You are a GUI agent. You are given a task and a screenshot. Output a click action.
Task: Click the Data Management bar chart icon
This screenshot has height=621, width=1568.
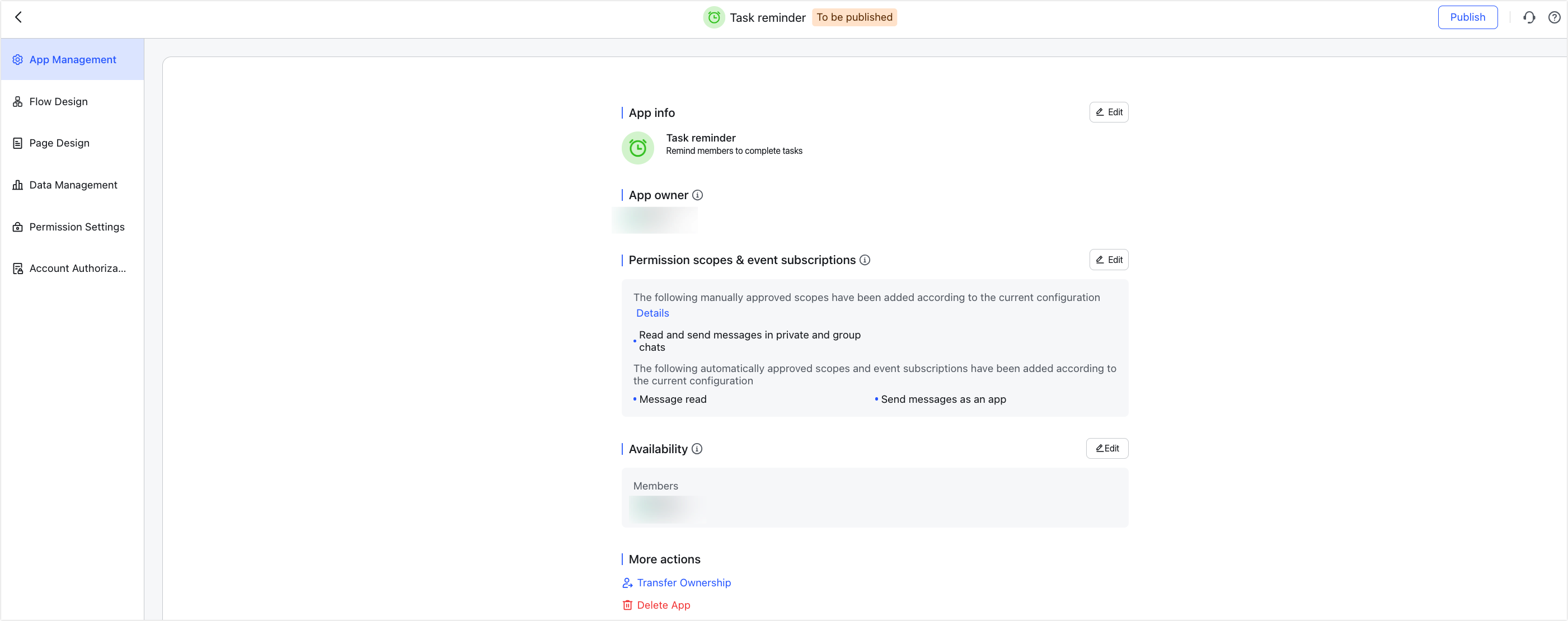pyautogui.click(x=18, y=185)
